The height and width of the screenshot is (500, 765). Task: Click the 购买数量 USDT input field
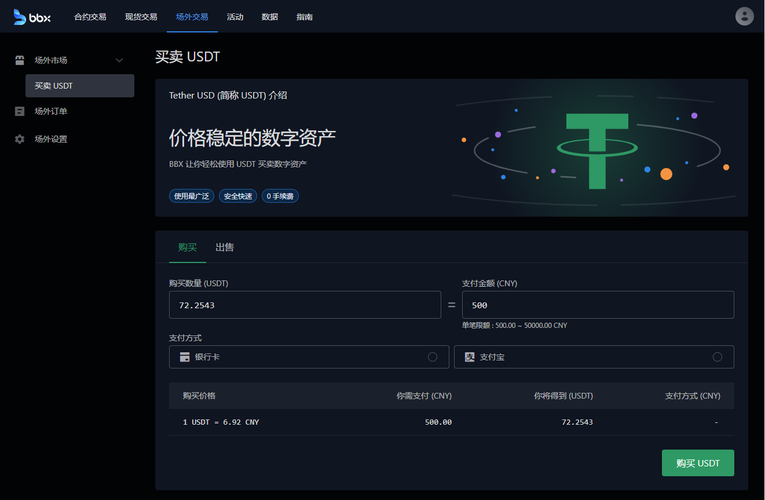[305, 305]
